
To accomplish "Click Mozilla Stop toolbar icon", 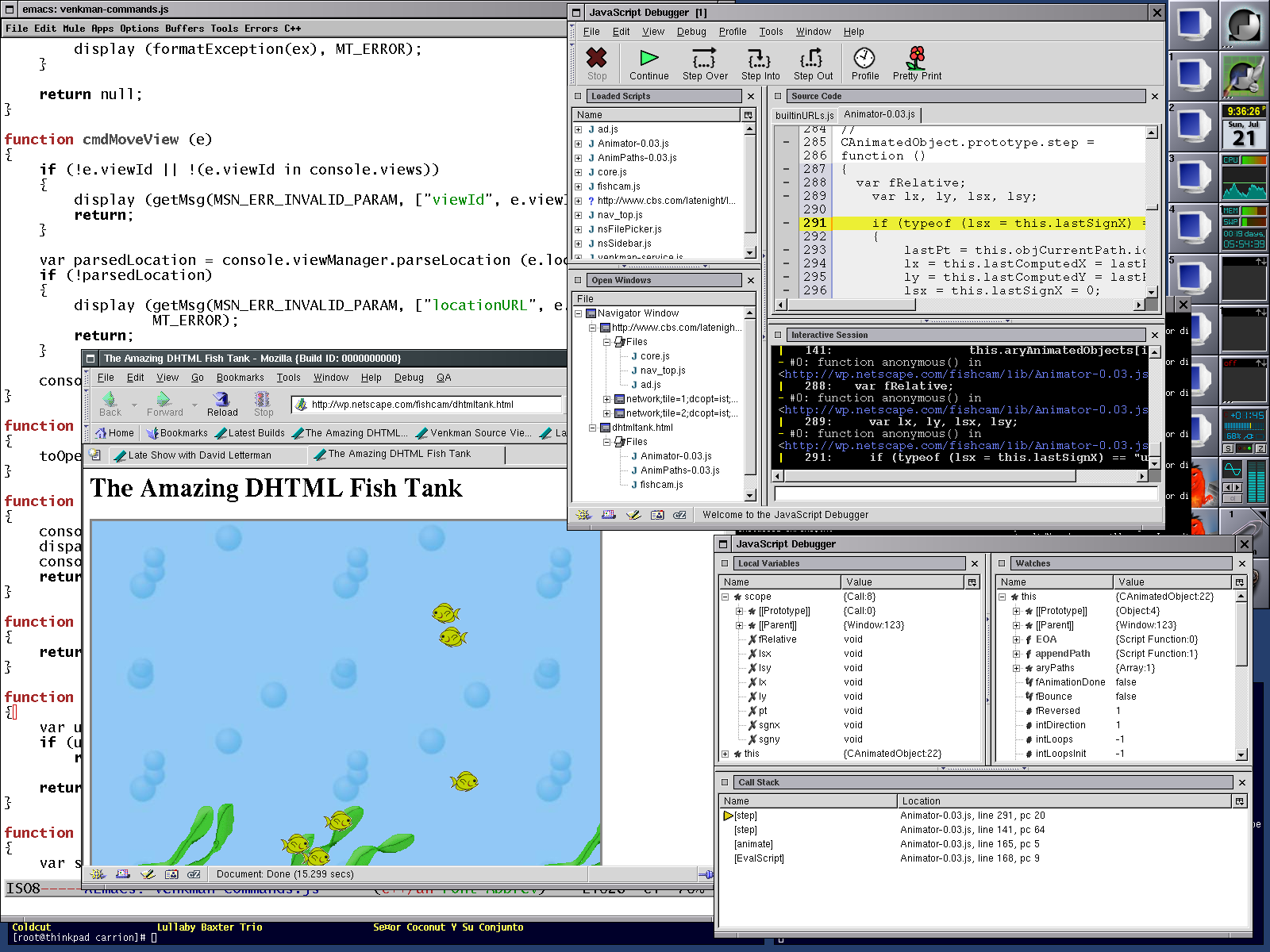I will 263,398.
